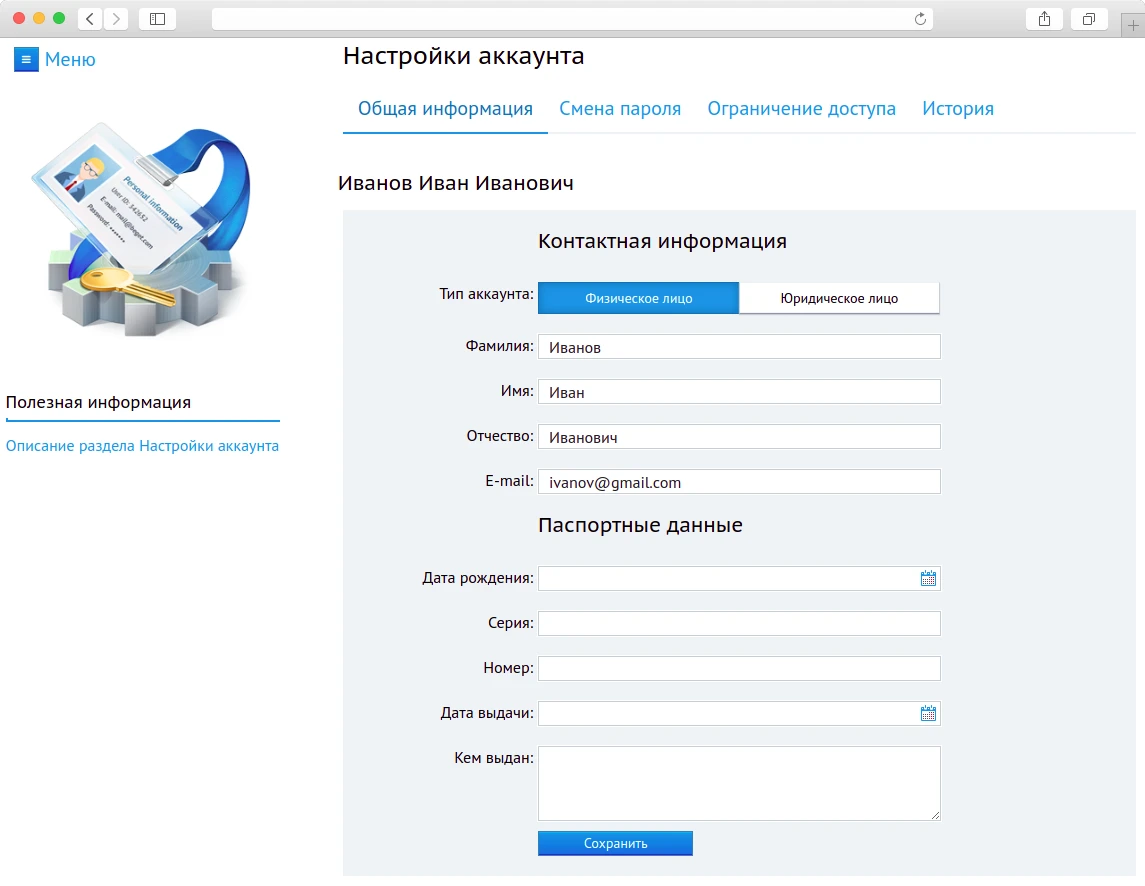Image resolution: width=1145 pixels, height=886 pixels.
Task: Click the Сохранить button
Action: (615, 843)
